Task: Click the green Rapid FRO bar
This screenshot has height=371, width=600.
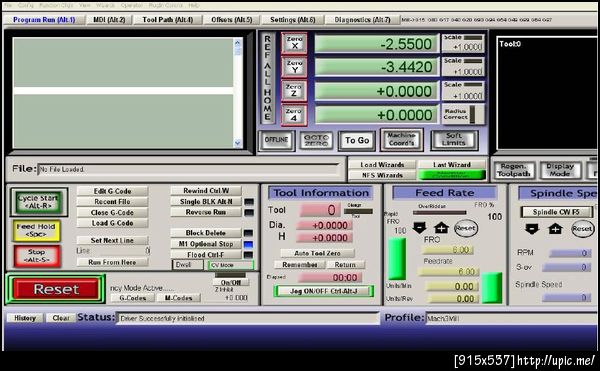Action: pyautogui.click(x=397, y=259)
